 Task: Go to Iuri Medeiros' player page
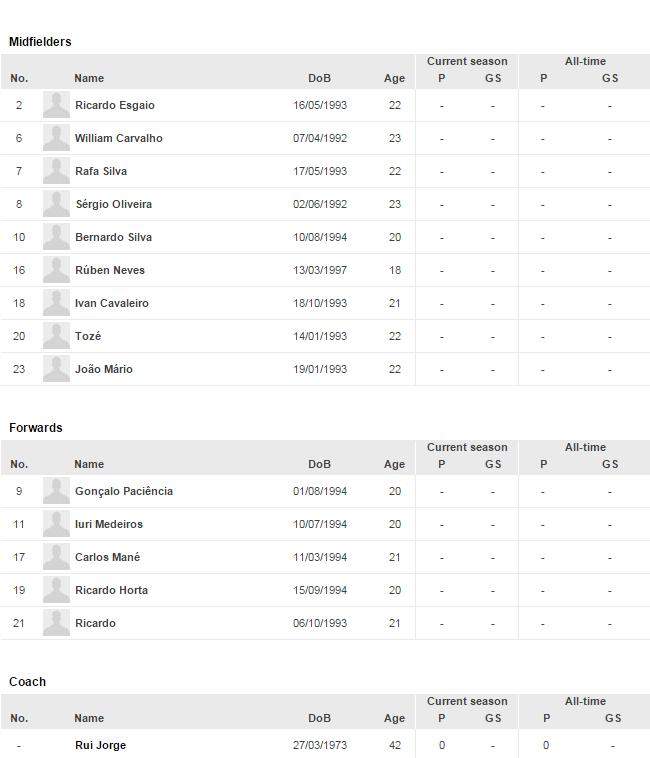(x=108, y=524)
